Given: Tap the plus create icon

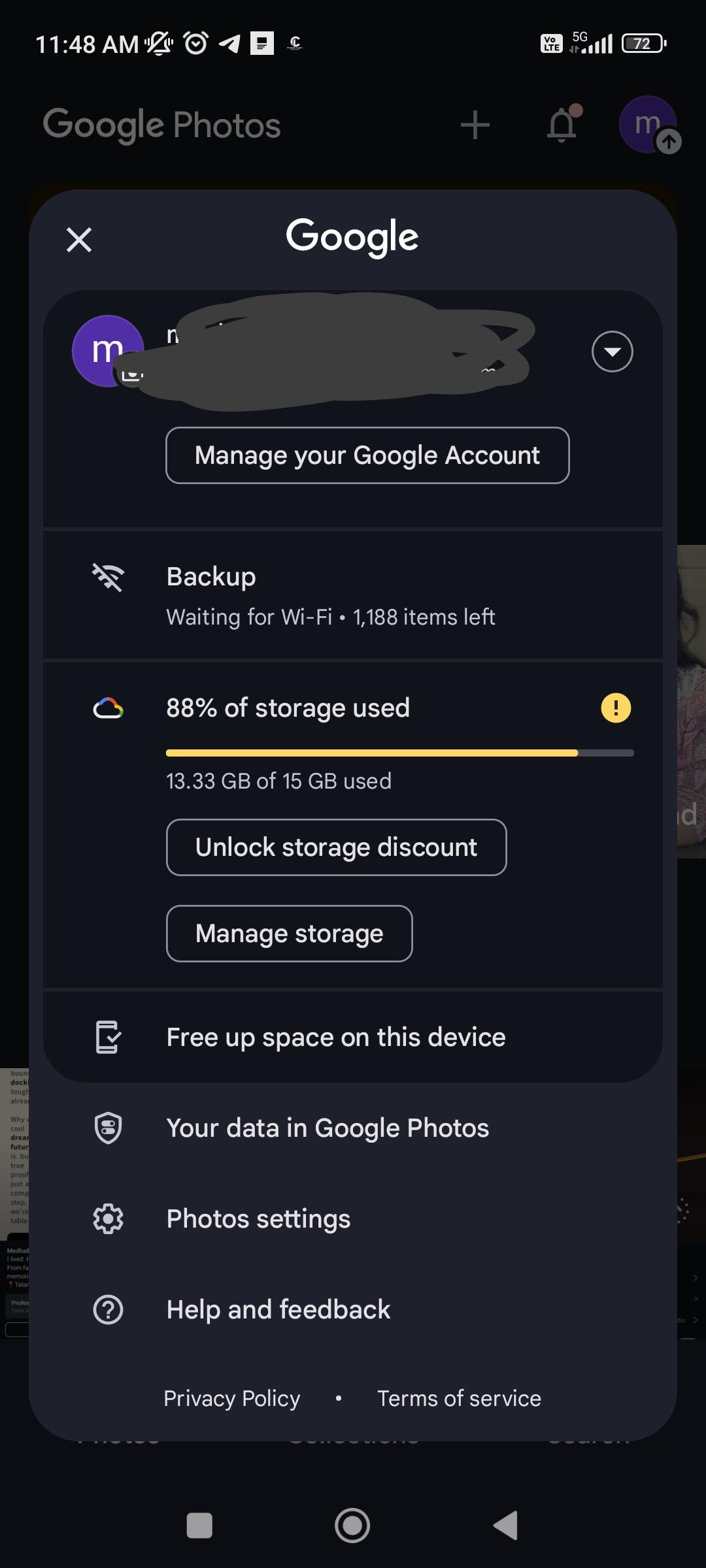Looking at the screenshot, I should 475,125.
